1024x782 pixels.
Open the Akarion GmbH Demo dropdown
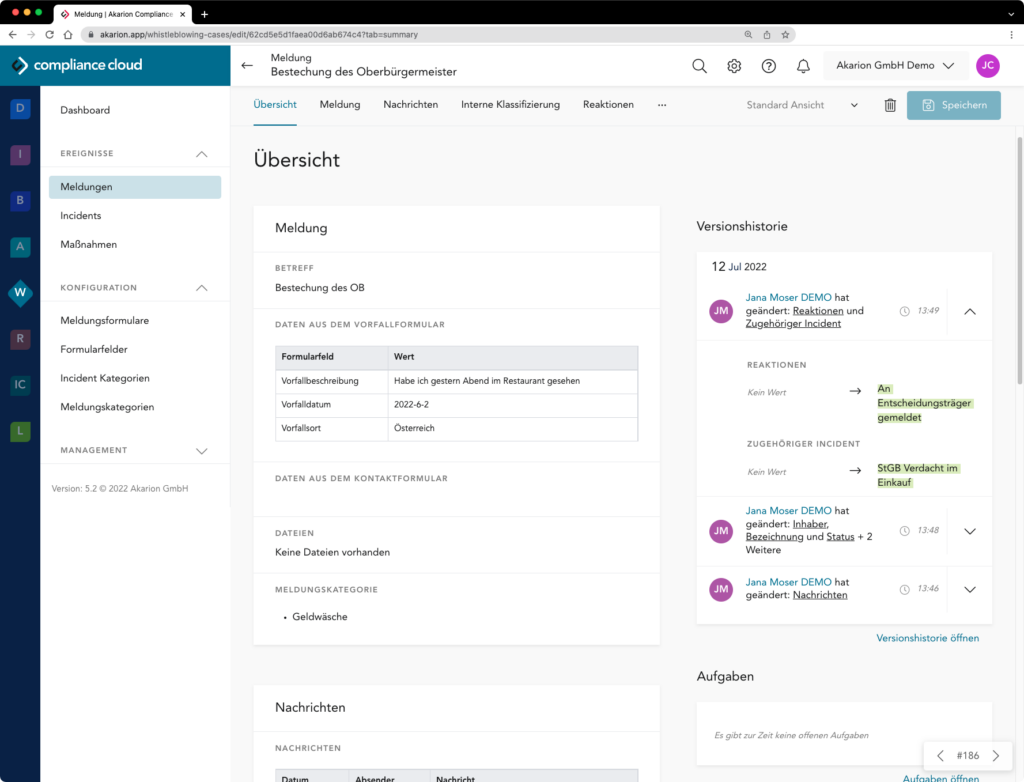(895, 66)
